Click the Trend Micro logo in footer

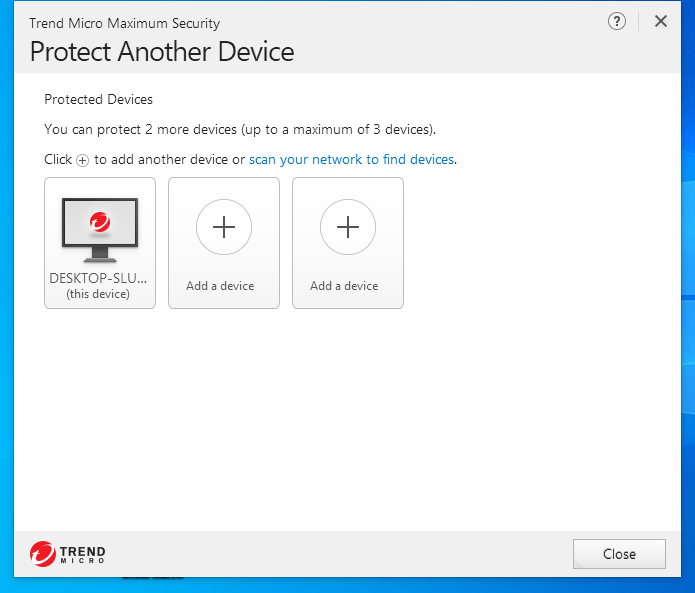click(x=68, y=554)
